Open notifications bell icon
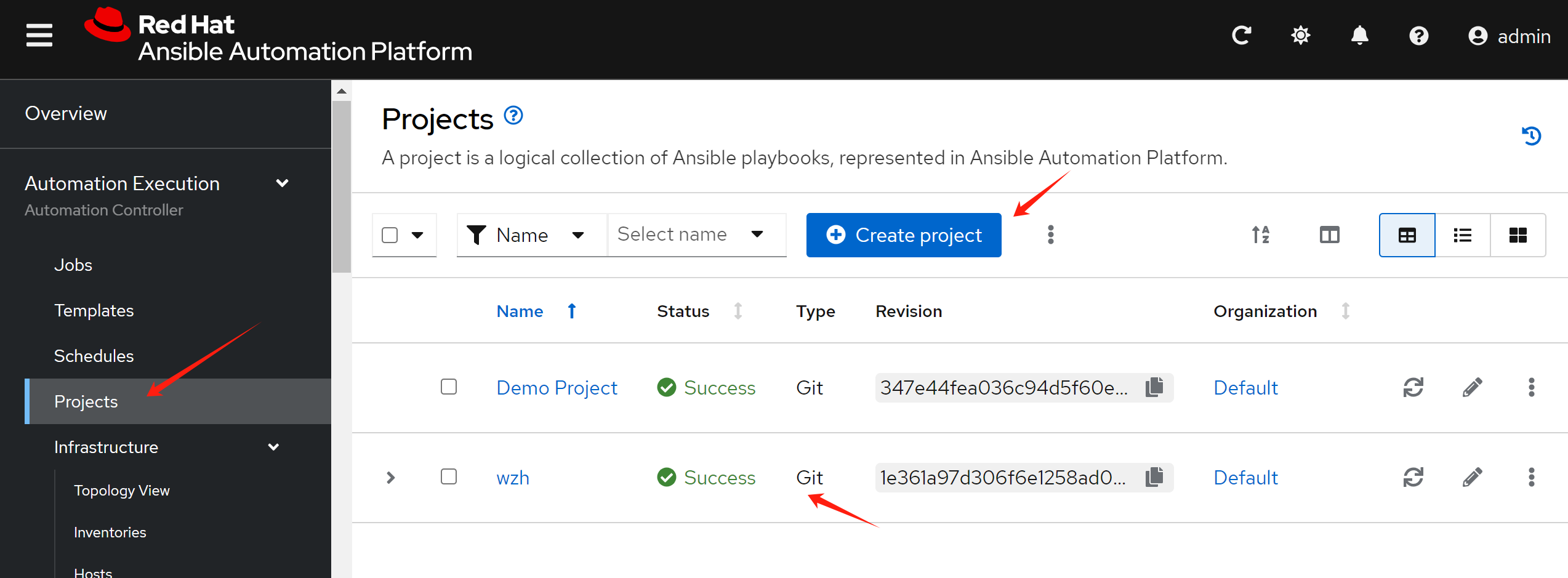Screen dimensions: 1568x578 [x=1359, y=36]
